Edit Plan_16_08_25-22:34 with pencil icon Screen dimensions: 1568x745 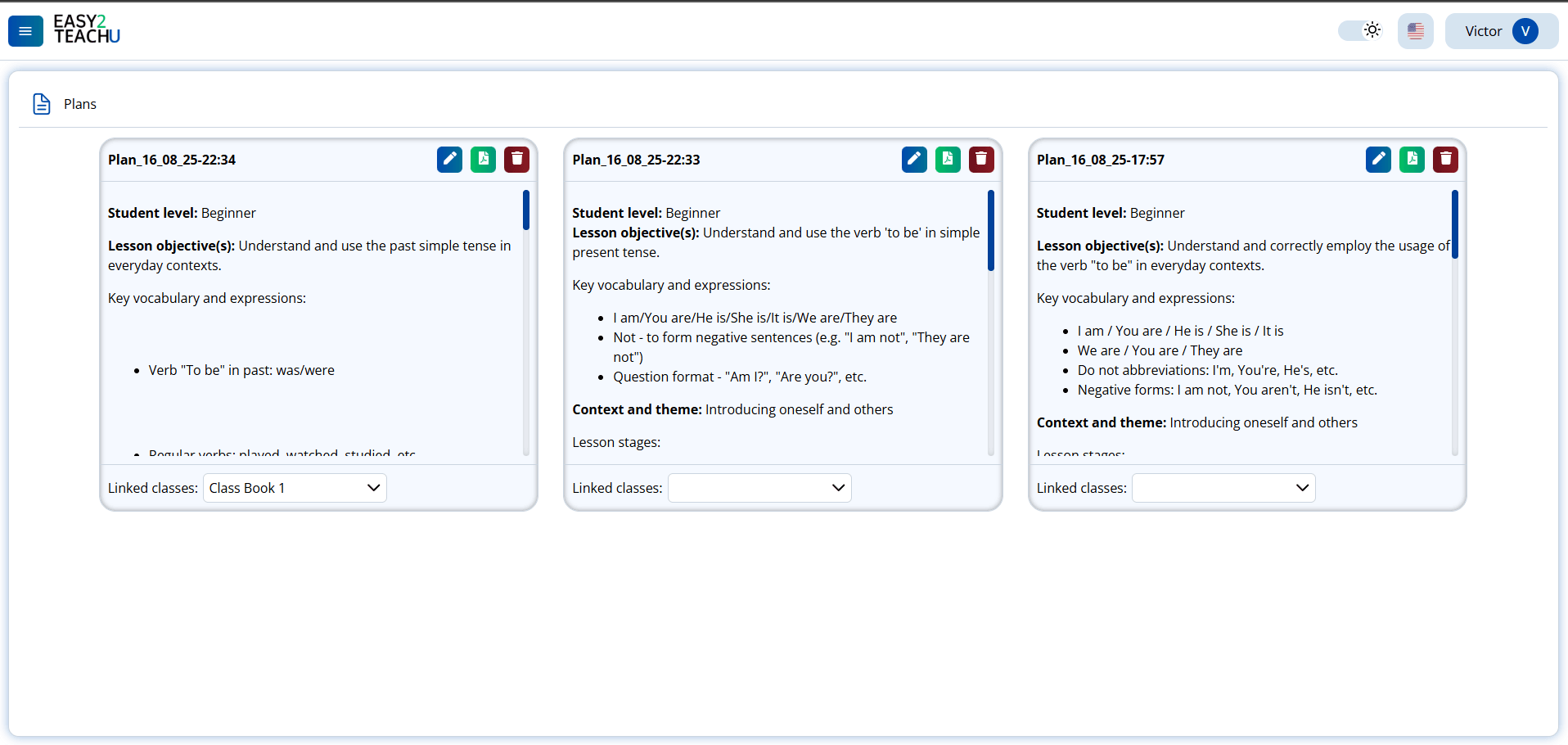point(449,159)
